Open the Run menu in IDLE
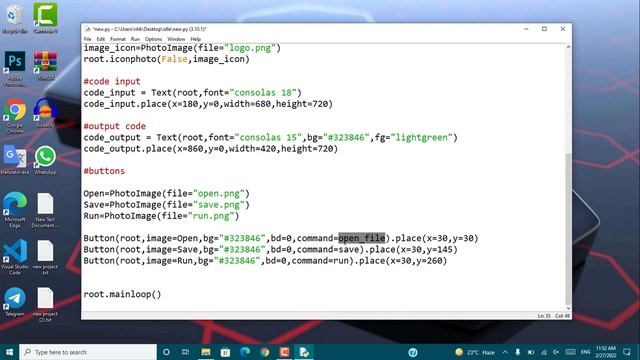 [135, 39]
